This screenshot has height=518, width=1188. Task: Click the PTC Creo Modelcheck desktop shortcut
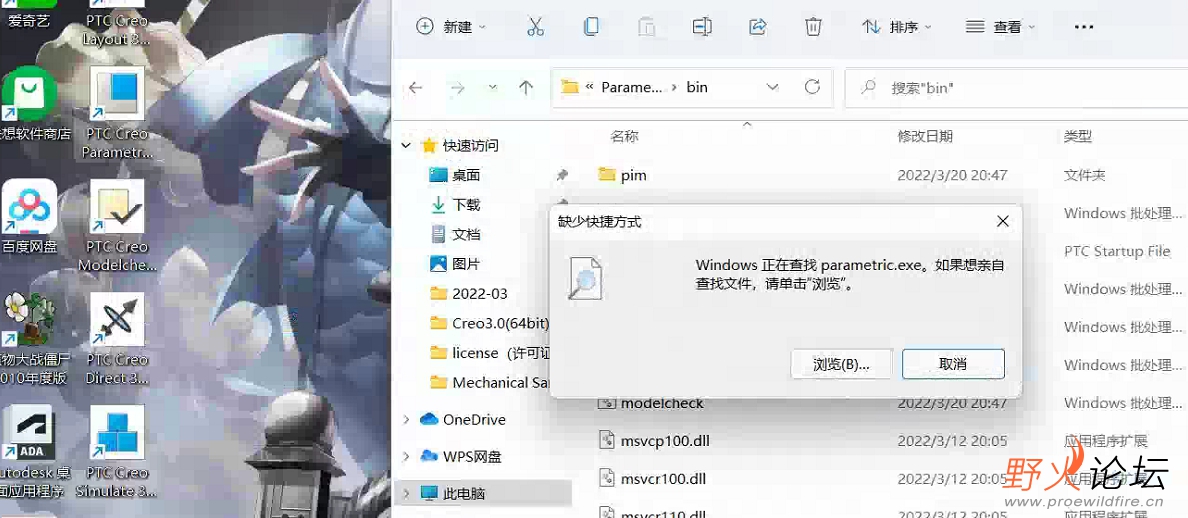tap(117, 226)
